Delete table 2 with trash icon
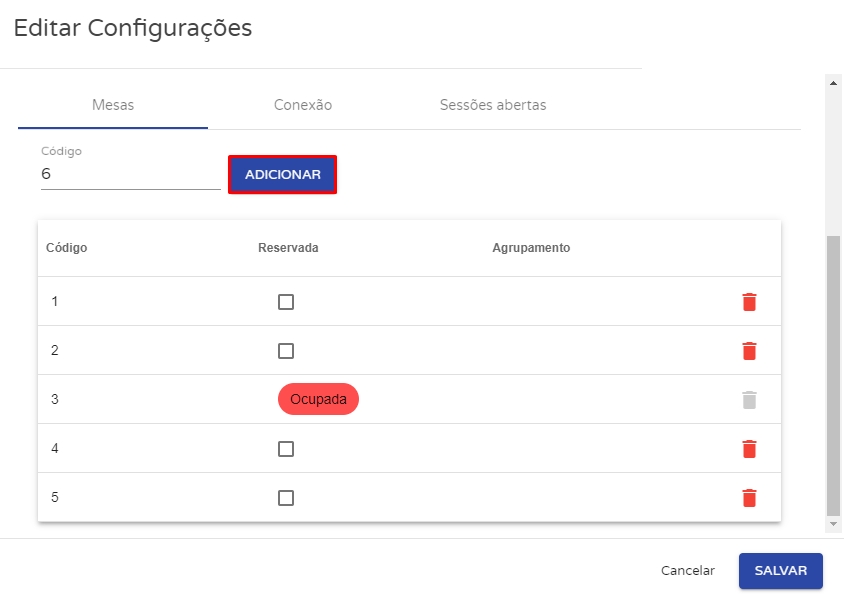The height and width of the screenshot is (594, 844). [749, 351]
